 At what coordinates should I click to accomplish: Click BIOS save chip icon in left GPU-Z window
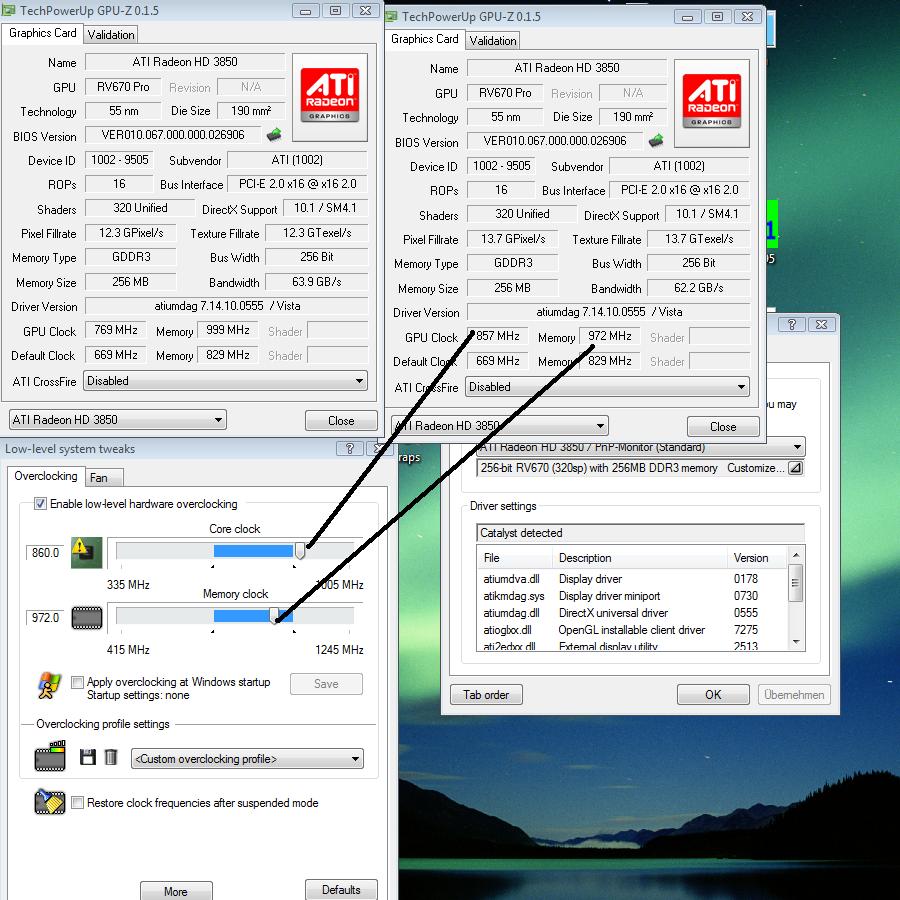tap(274, 135)
